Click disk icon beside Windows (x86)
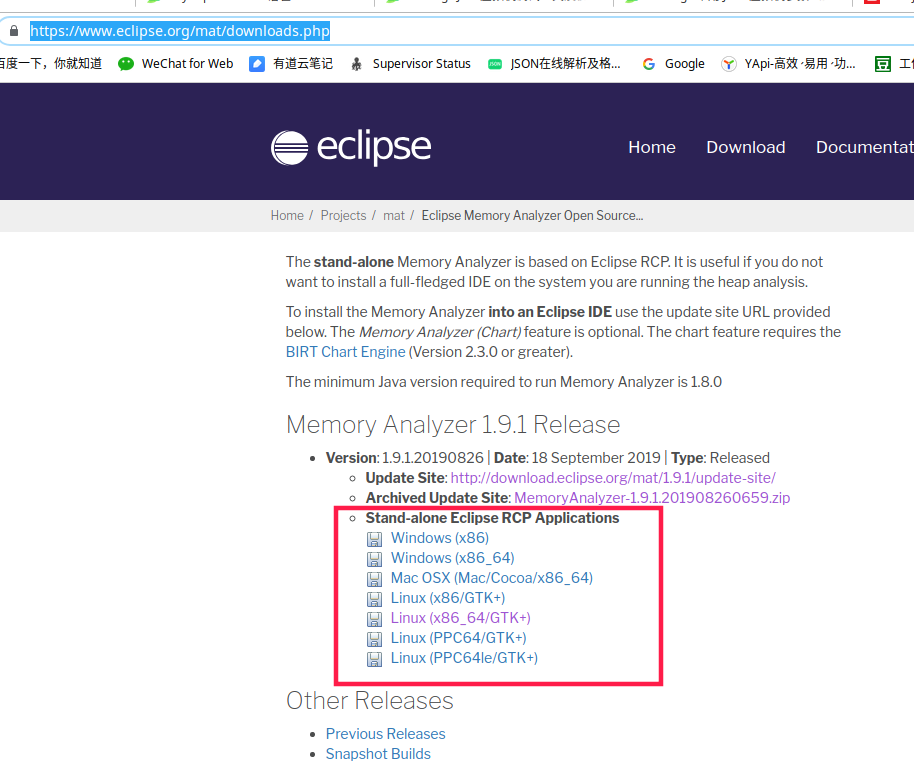 374,539
